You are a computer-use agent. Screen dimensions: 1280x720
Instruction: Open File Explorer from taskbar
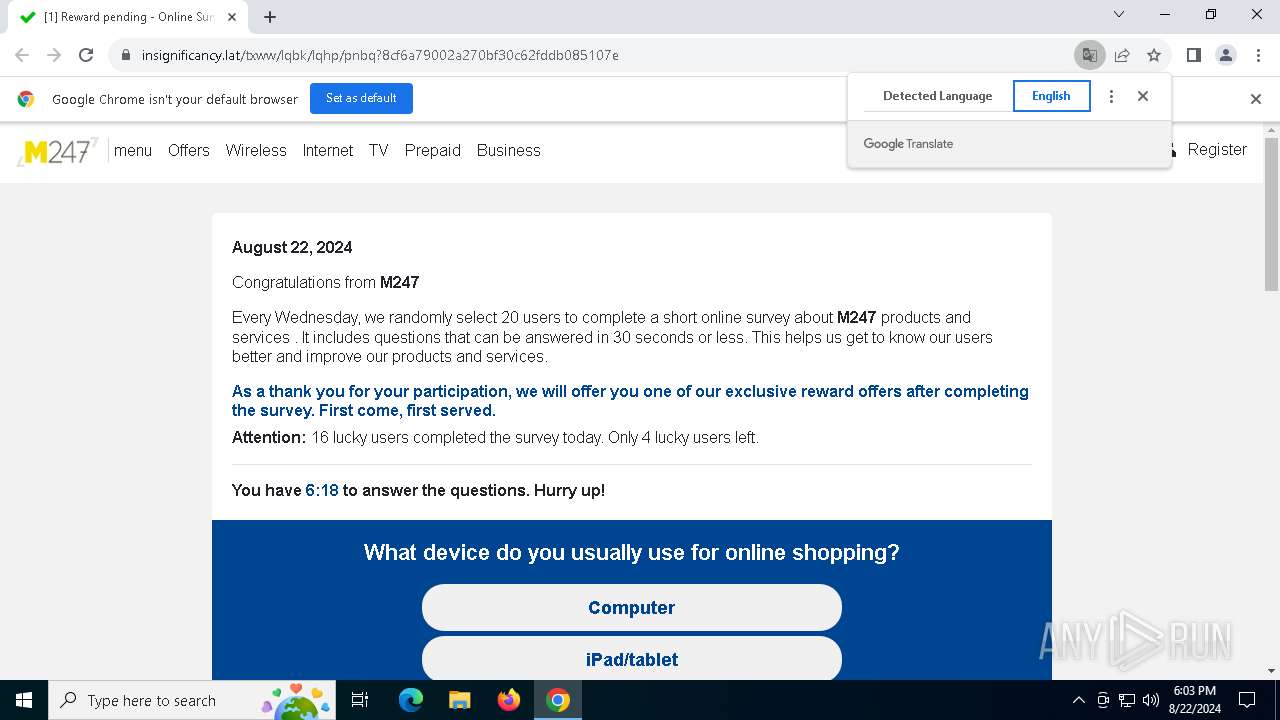459,700
